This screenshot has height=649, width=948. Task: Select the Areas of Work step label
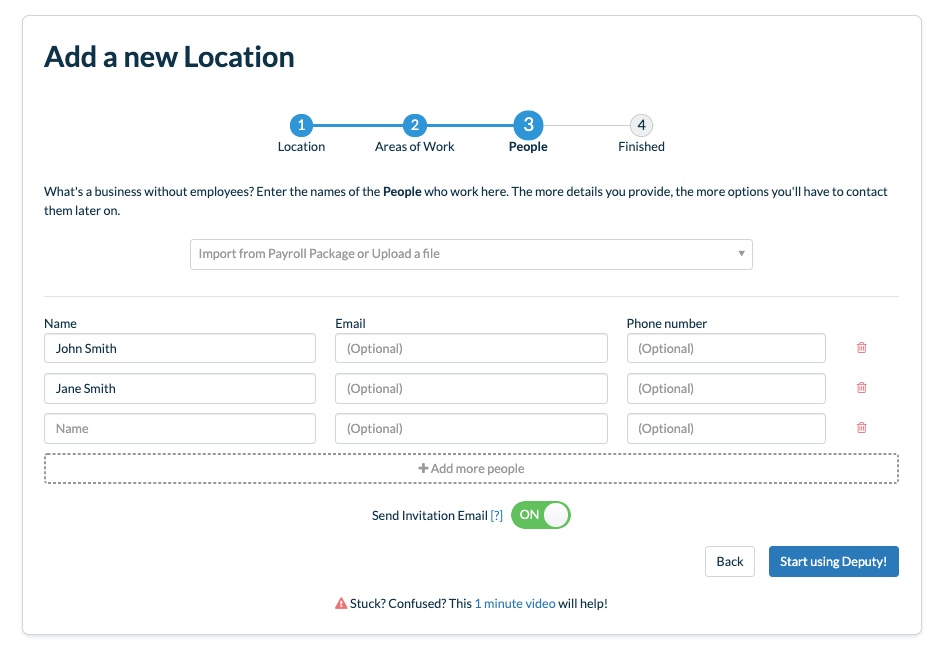pos(414,146)
